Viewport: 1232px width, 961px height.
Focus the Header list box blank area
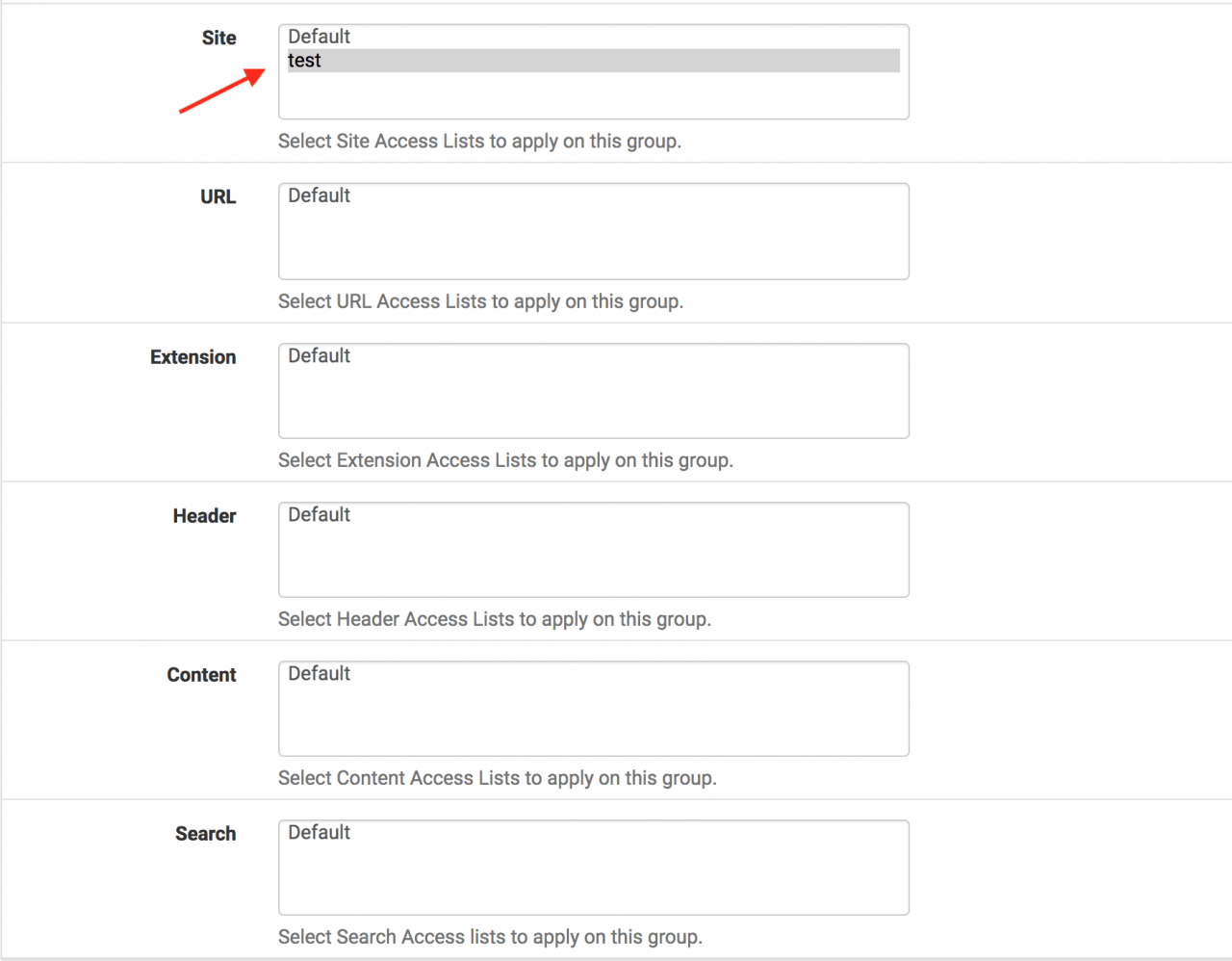point(593,563)
